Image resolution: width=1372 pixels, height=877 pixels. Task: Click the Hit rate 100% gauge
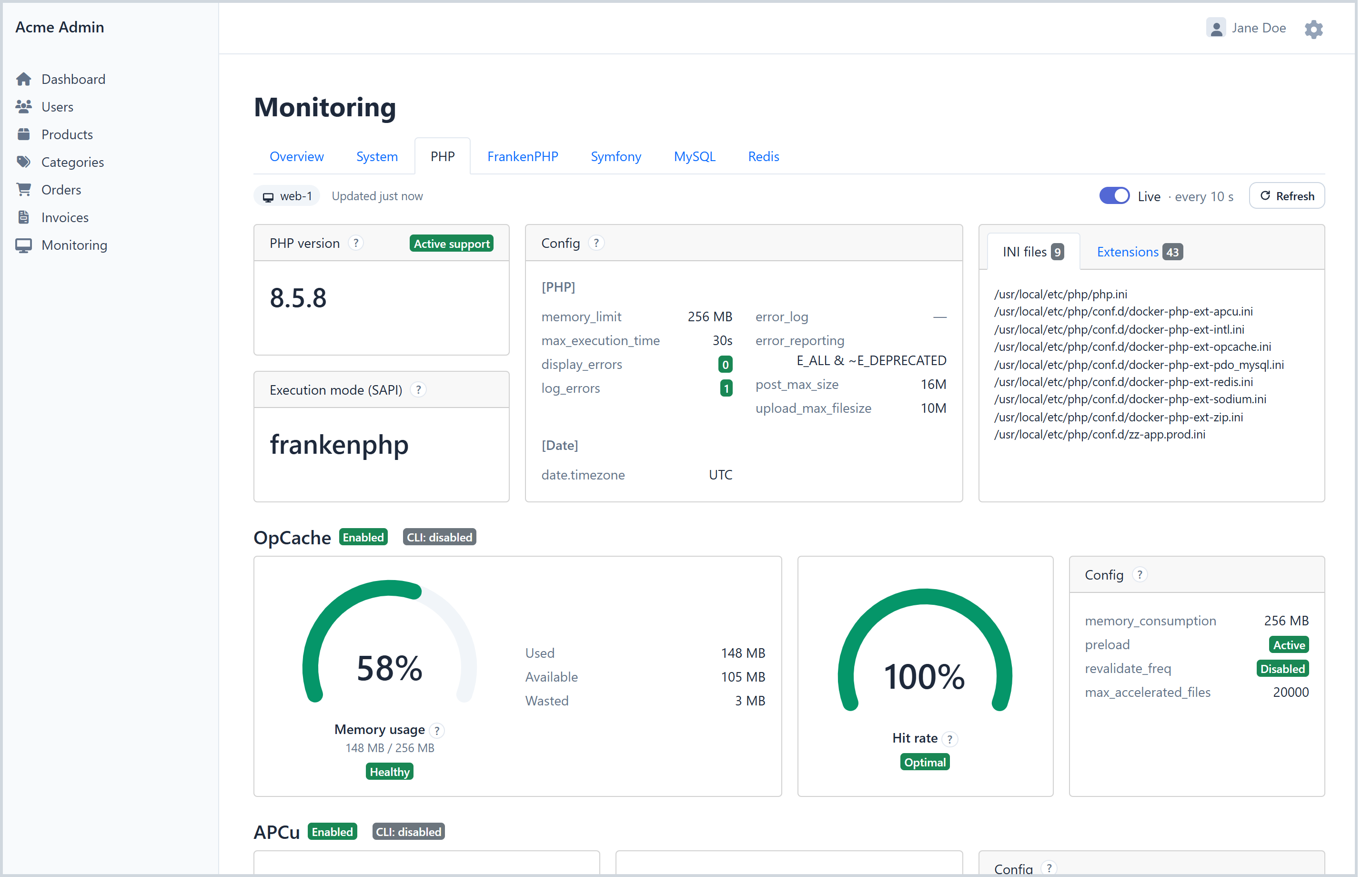pyautogui.click(x=924, y=650)
